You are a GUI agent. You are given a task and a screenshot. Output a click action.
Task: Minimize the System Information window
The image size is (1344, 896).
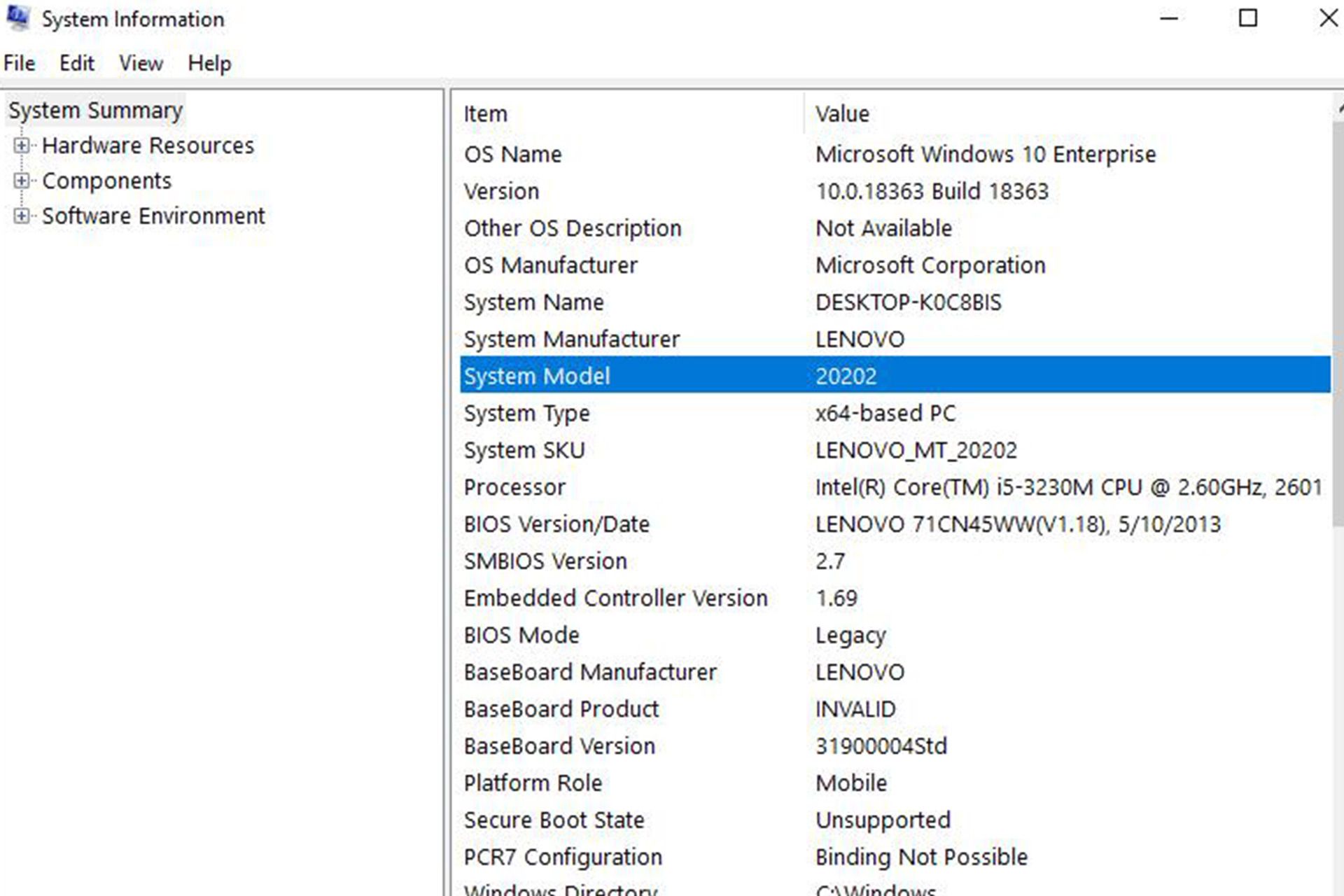[1169, 18]
